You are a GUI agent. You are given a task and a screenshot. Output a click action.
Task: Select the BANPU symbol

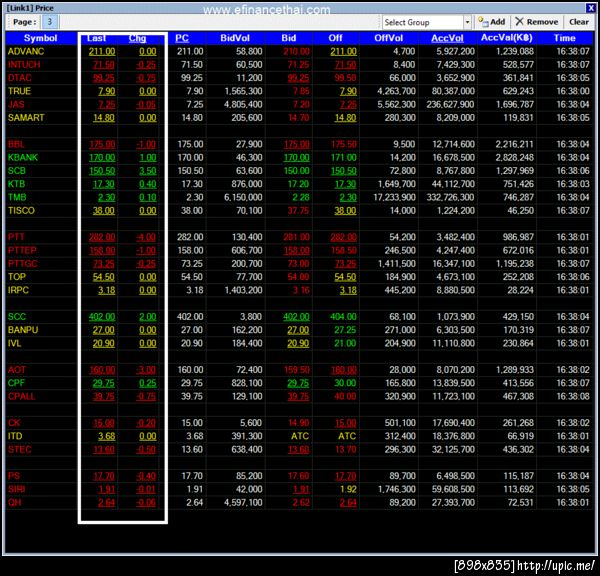click(x=23, y=330)
